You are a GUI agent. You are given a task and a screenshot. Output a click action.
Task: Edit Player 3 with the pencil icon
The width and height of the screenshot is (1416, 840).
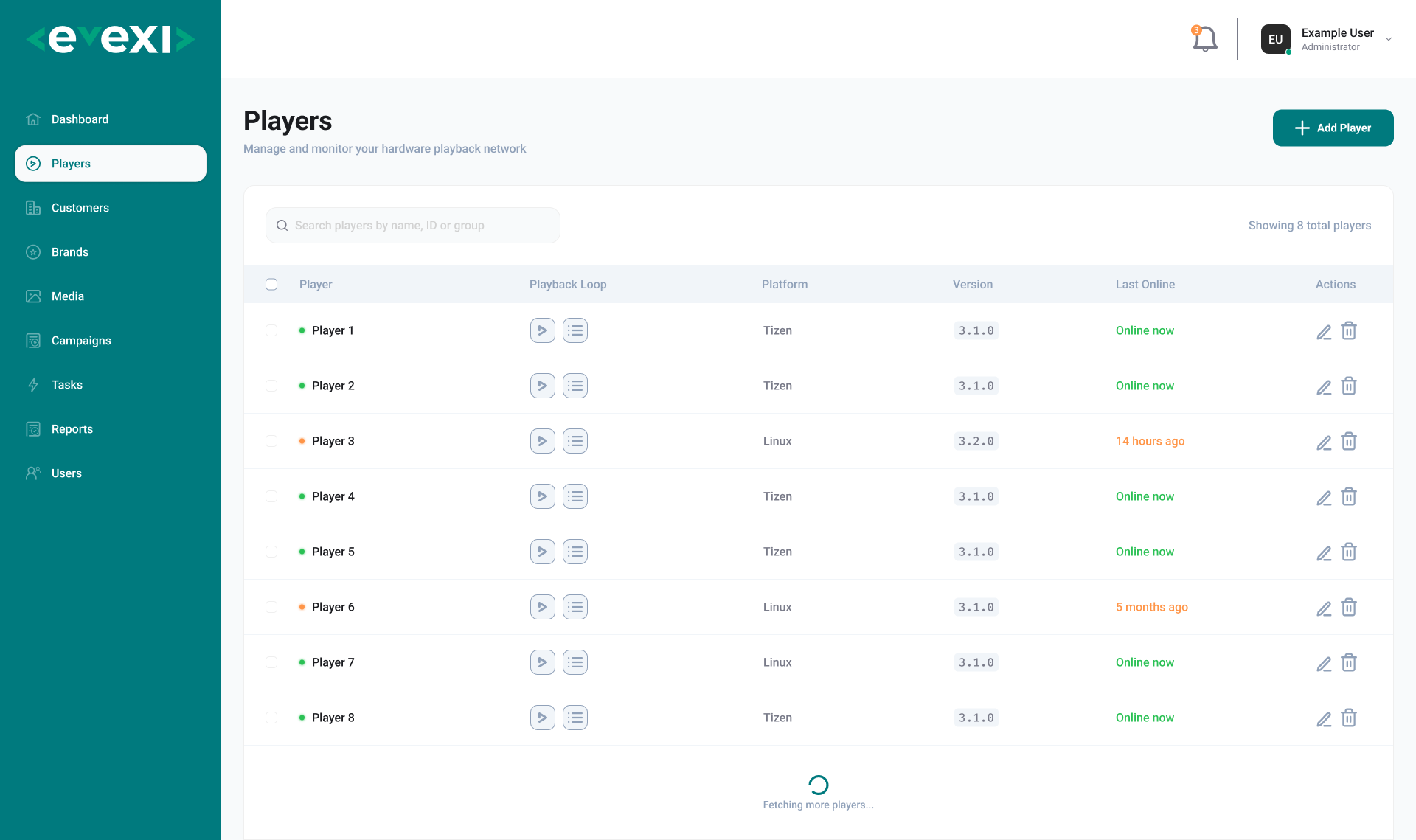click(1324, 442)
